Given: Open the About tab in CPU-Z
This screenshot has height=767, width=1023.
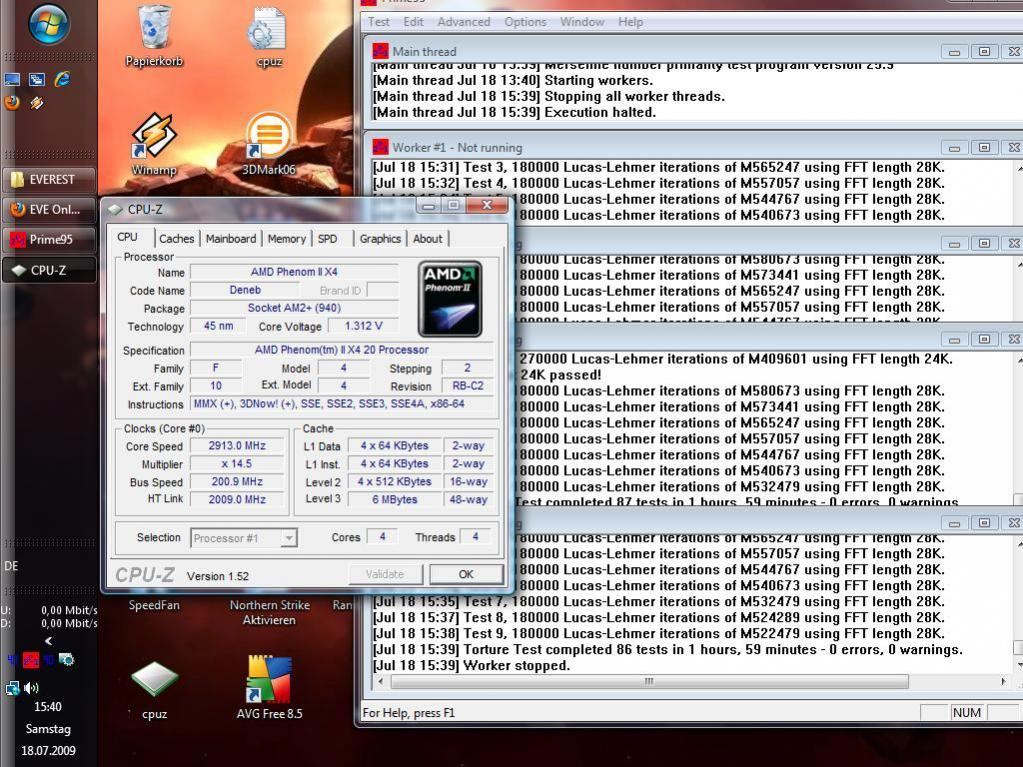Looking at the screenshot, I should pos(427,239).
